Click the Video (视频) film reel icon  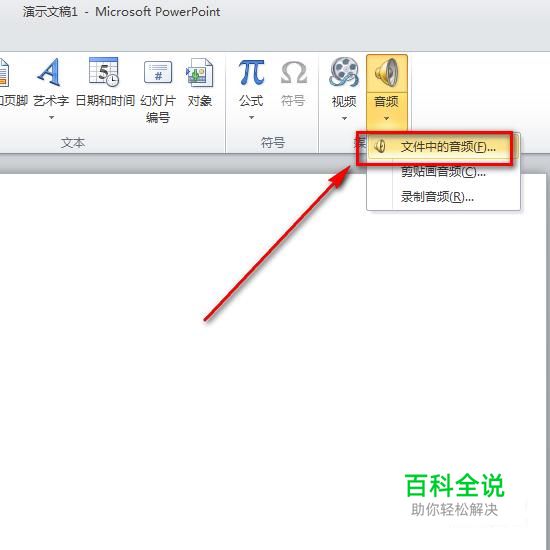[x=344, y=72]
